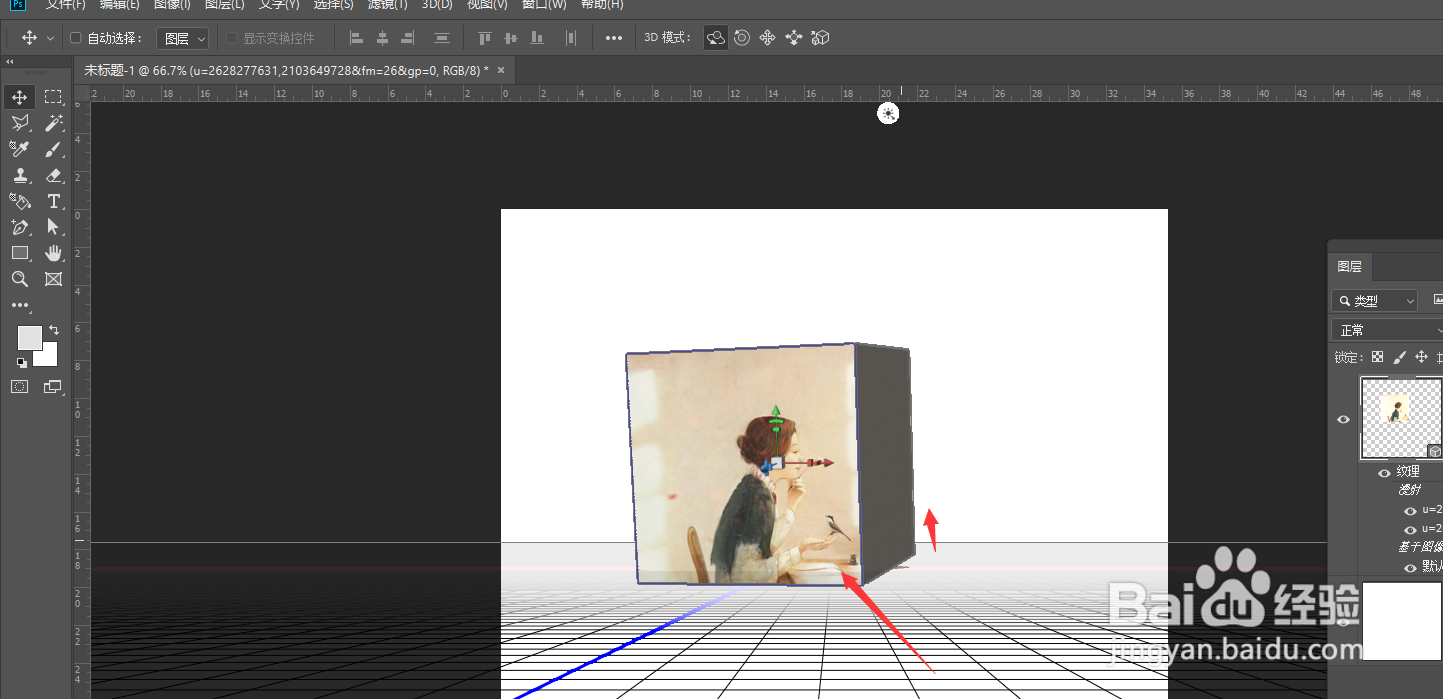Reset default foreground and background colors

click(21, 362)
